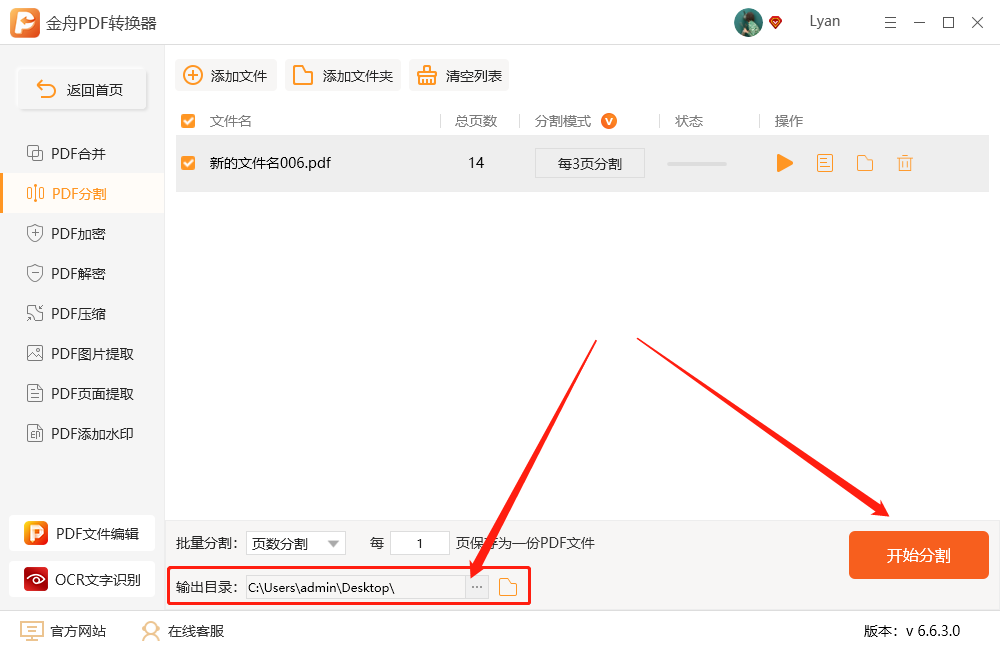Open the PDF添加水印 tool
The image size is (1000, 650).
point(82,434)
